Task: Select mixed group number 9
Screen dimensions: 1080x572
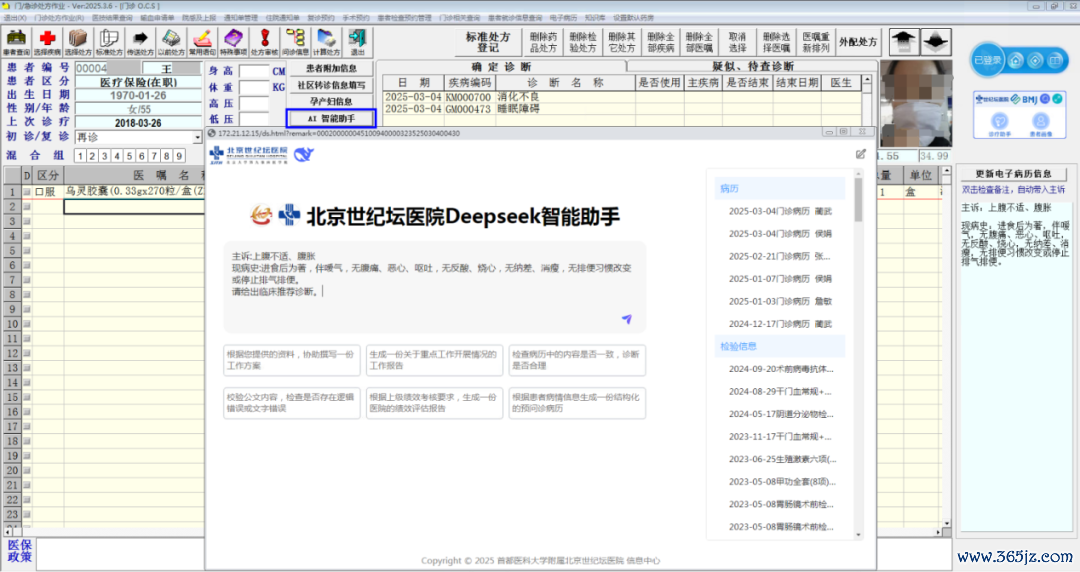Action: (x=179, y=156)
